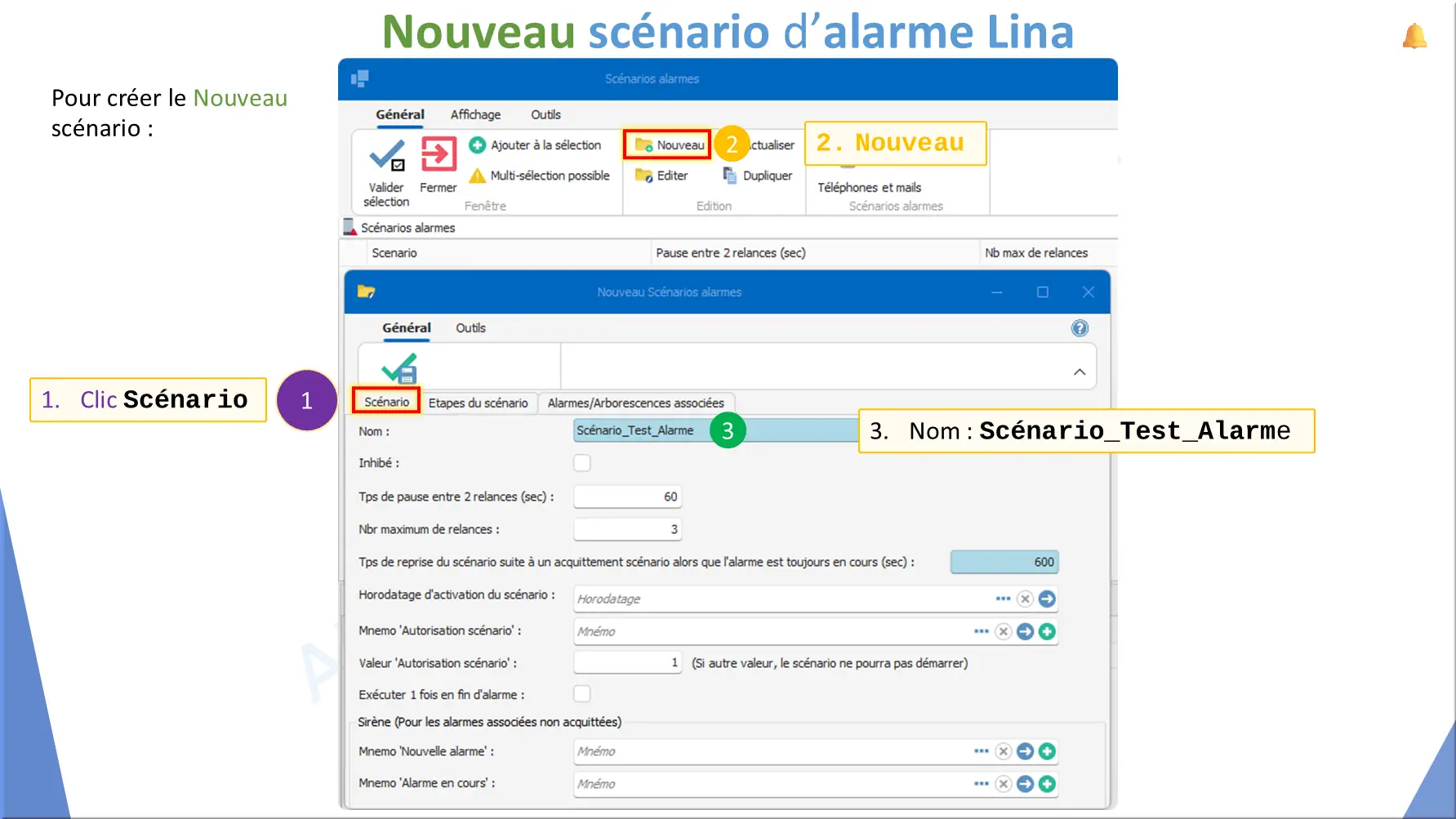Open the blue help question mark icon

[x=1080, y=328]
